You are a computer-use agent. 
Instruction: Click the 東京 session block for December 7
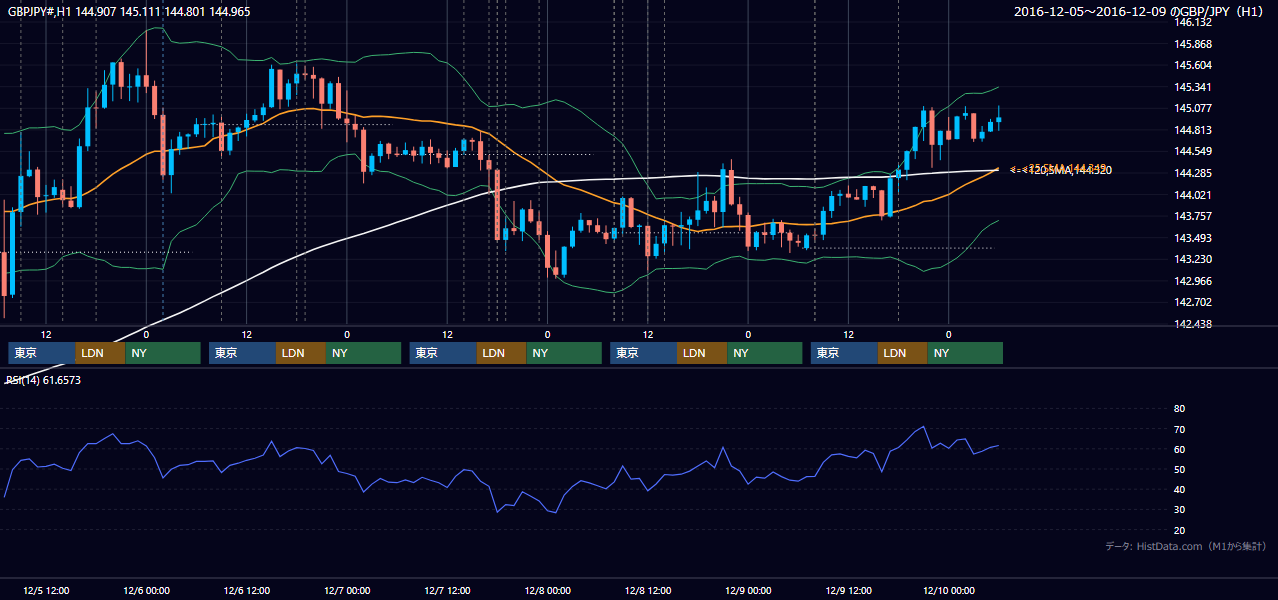[x=444, y=353]
